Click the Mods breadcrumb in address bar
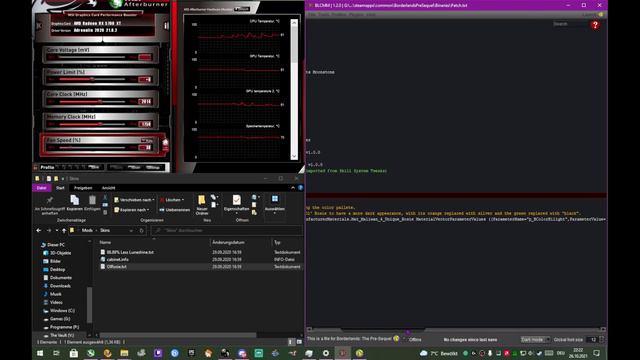 pos(87,231)
